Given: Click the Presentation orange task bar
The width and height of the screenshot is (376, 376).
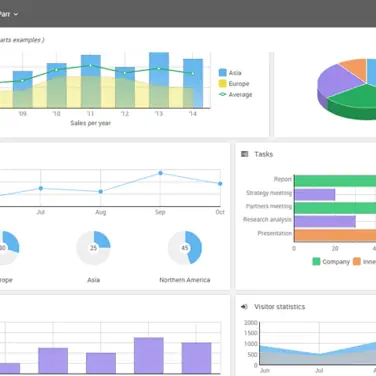Looking at the screenshot, I should tap(335, 235).
